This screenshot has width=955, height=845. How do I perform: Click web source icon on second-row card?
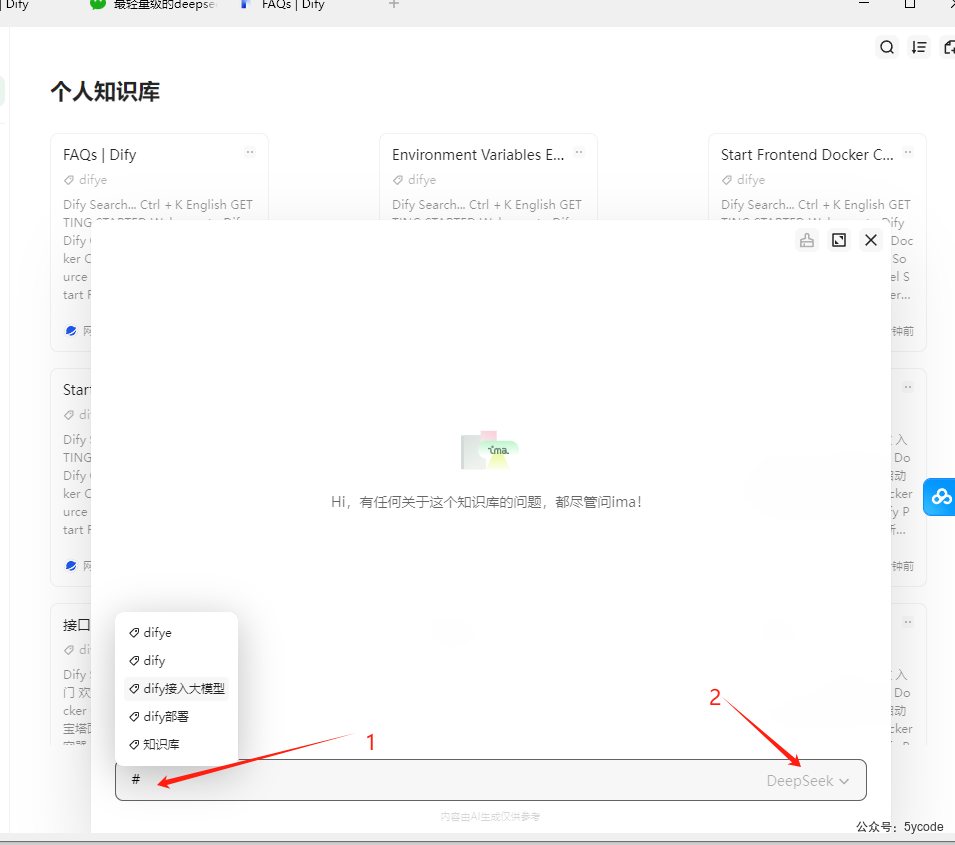coord(71,565)
